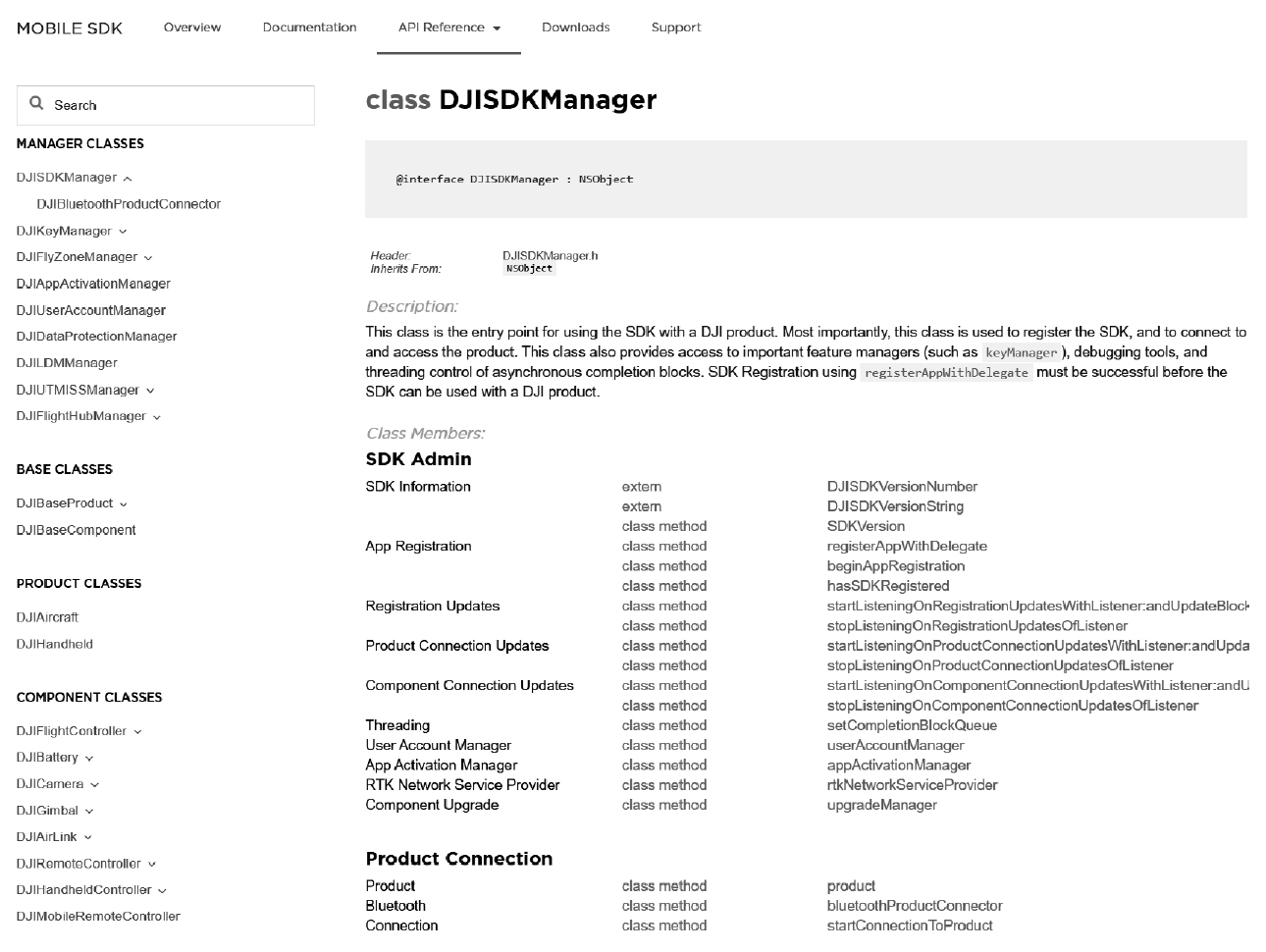Viewport: 1266px width, 952px height.
Task: Click the NSObject inherits-from link
Action: tap(530, 269)
